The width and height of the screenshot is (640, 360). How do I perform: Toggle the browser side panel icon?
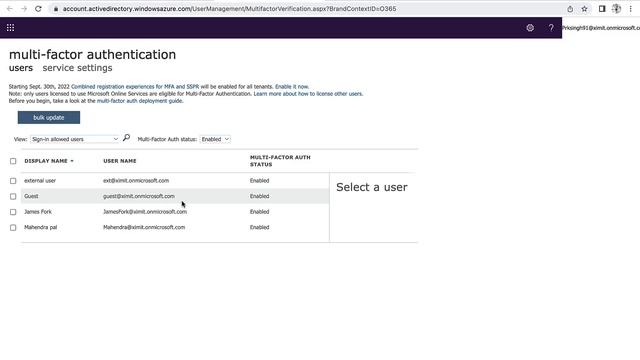[602, 9]
